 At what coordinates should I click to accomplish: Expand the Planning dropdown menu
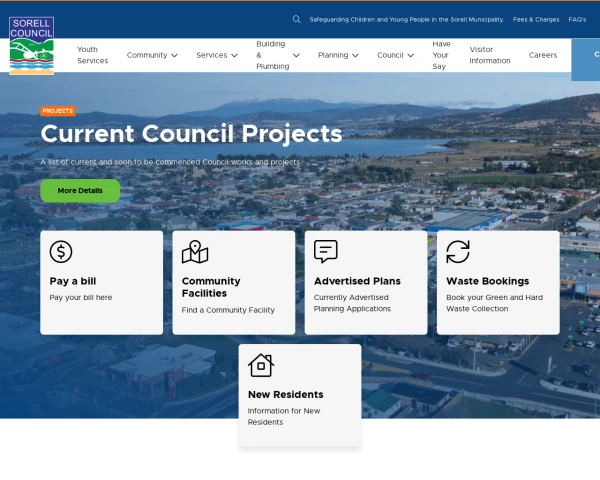pos(338,55)
